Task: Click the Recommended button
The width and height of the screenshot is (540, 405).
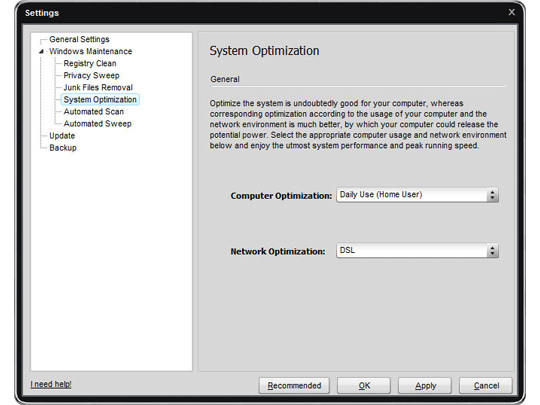Action: pyautogui.click(x=294, y=386)
